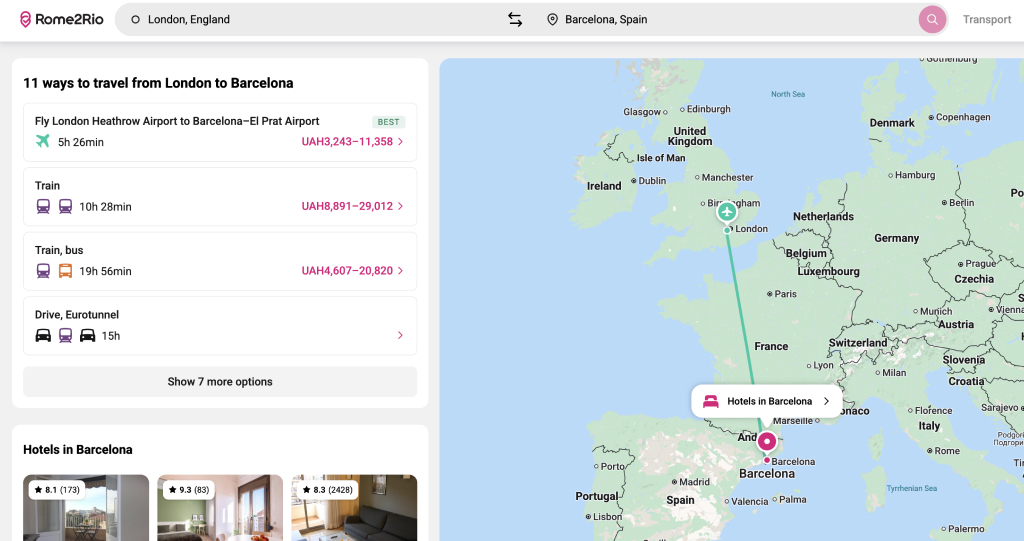The height and width of the screenshot is (541, 1024).
Task: Click Copenhagen label on the map
Action: 963,117
